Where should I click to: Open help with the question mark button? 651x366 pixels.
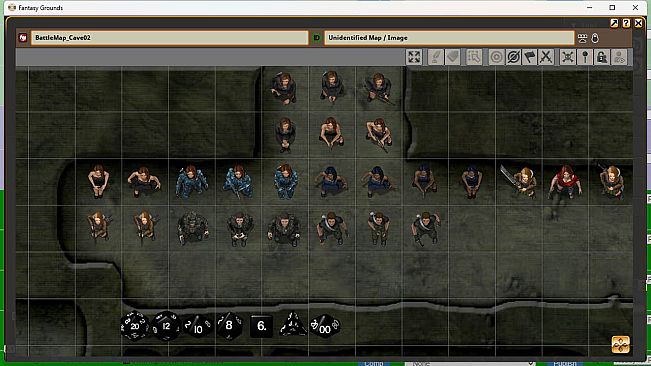(626, 23)
